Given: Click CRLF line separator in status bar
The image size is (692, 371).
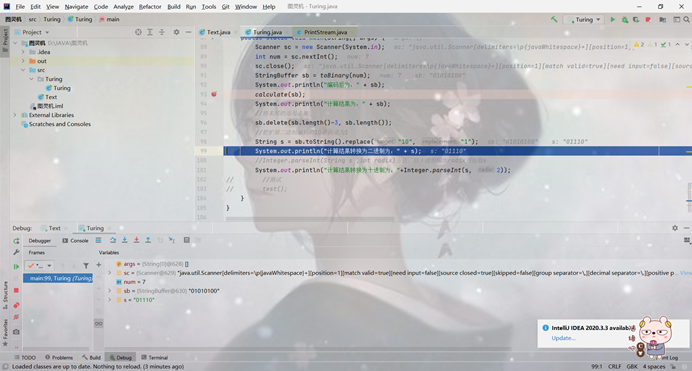Looking at the screenshot, I should (614, 367).
